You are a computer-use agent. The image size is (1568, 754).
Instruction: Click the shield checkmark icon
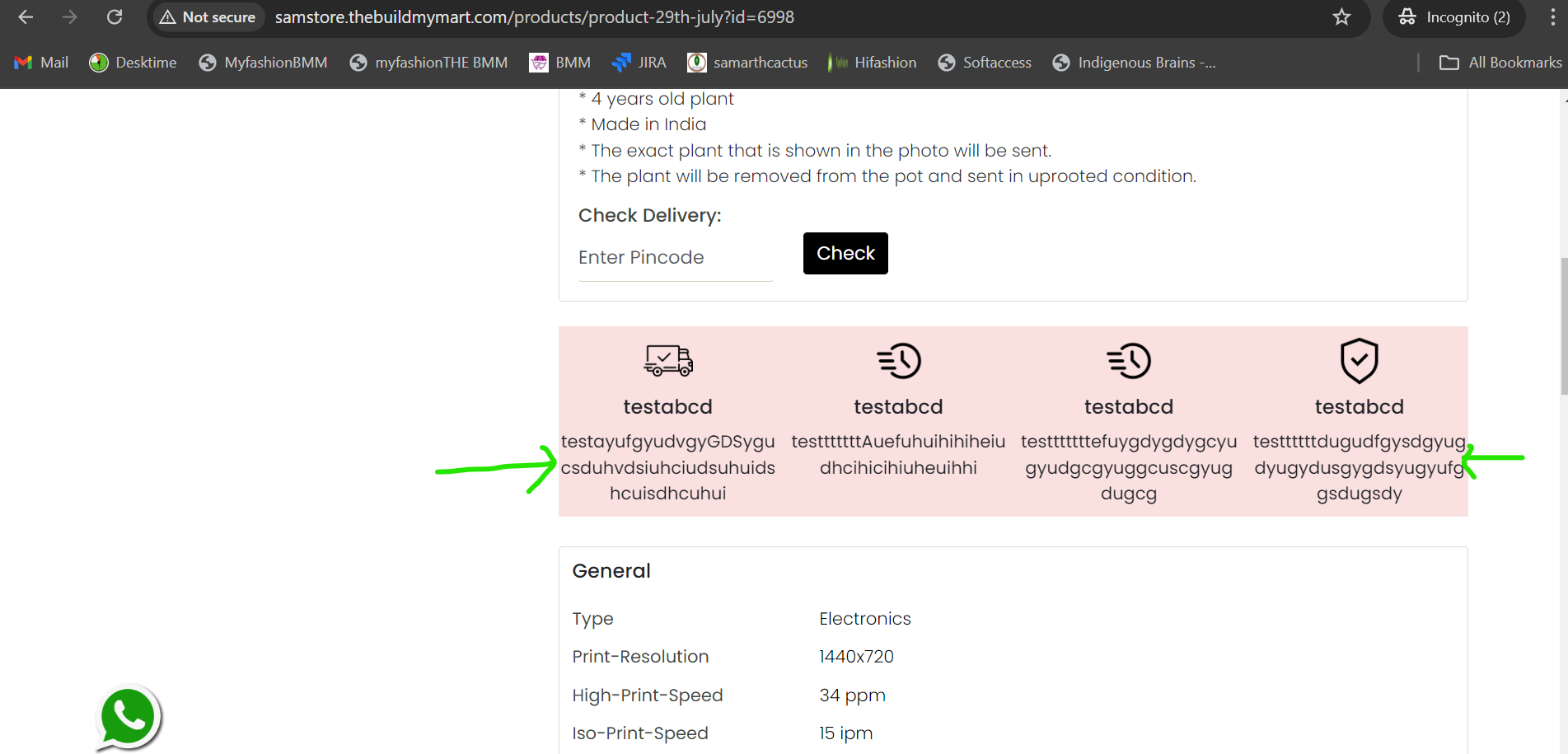[x=1360, y=361]
